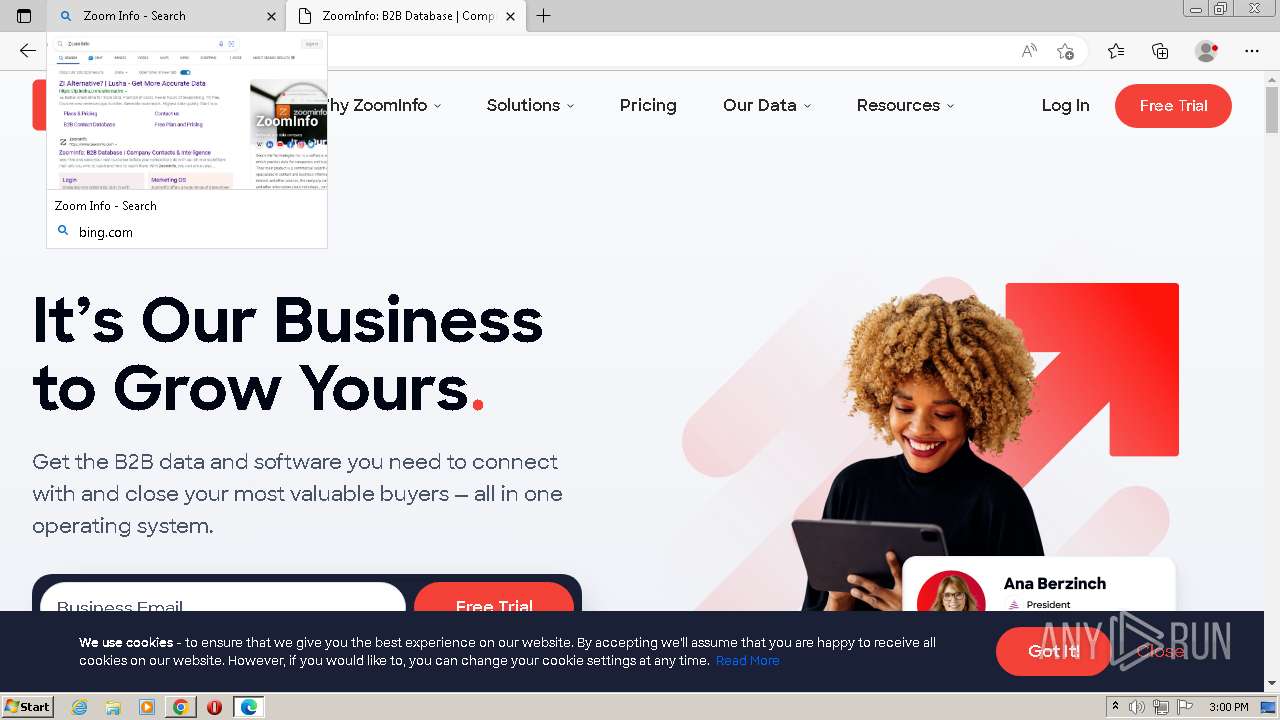Add a new browser tab
The image size is (1280, 720).
[x=543, y=16]
